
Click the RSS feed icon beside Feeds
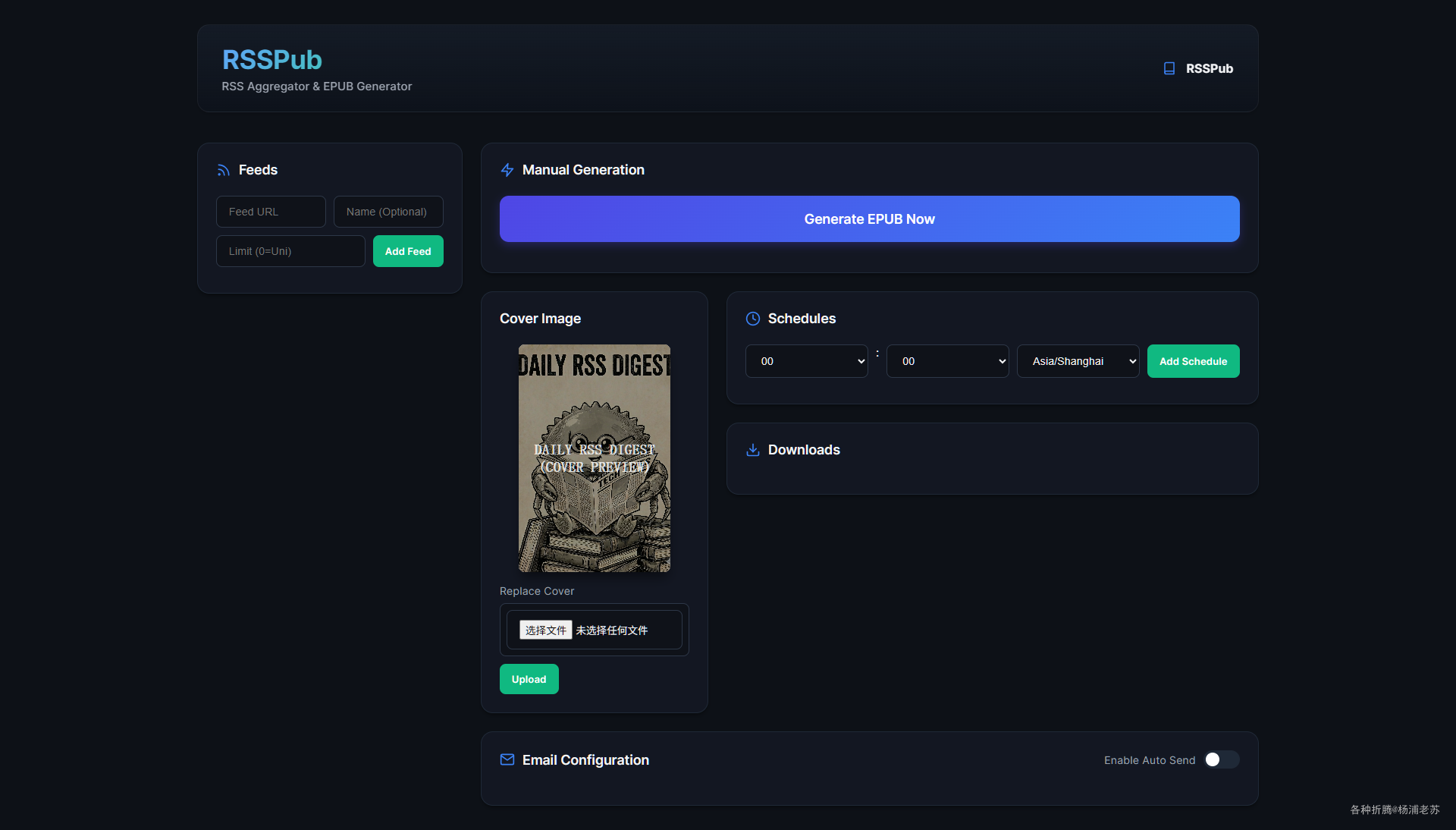coord(223,170)
